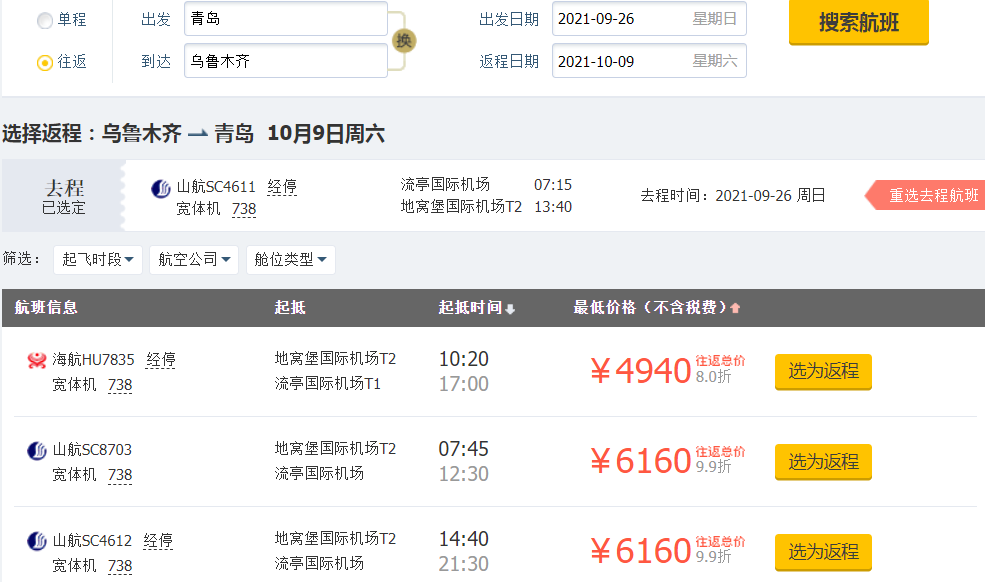This screenshot has height=582, width=985.
Task: Click the 起抵时间 down-arrow sort icon
Action: point(510,309)
